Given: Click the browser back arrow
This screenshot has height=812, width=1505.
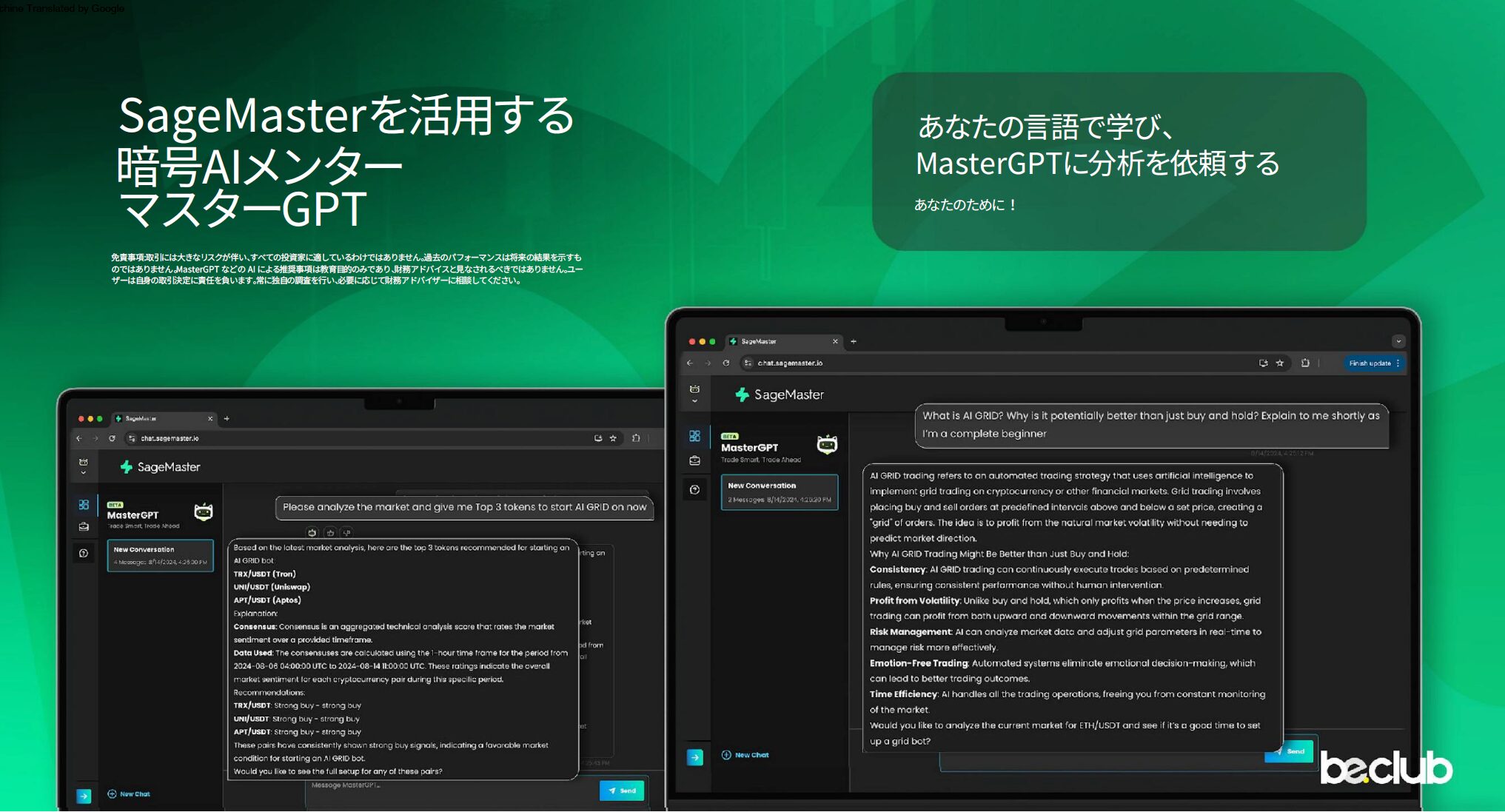Looking at the screenshot, I should (x=690, y=363).
